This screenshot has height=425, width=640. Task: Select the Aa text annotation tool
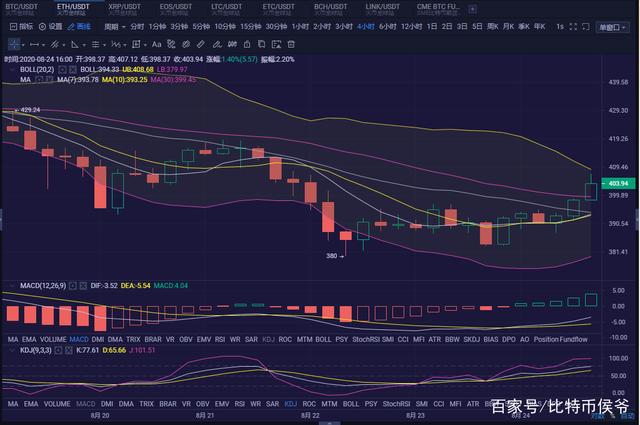click(x=156, y=45)
